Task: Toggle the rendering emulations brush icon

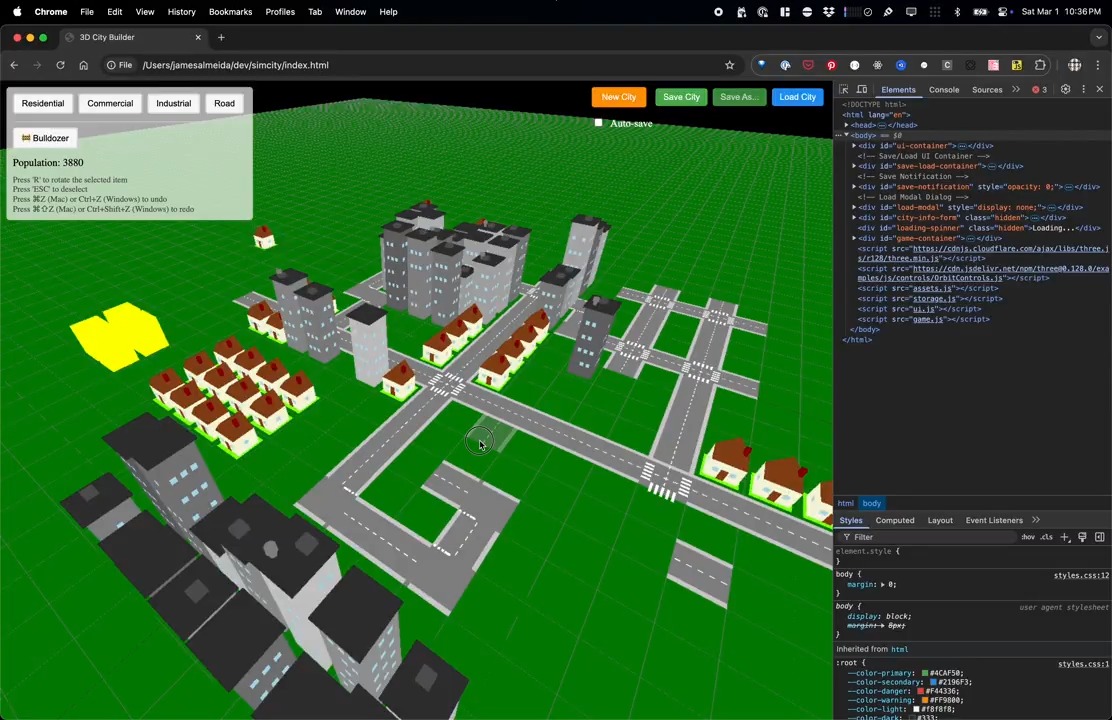Action: (x=1082, y=537)
